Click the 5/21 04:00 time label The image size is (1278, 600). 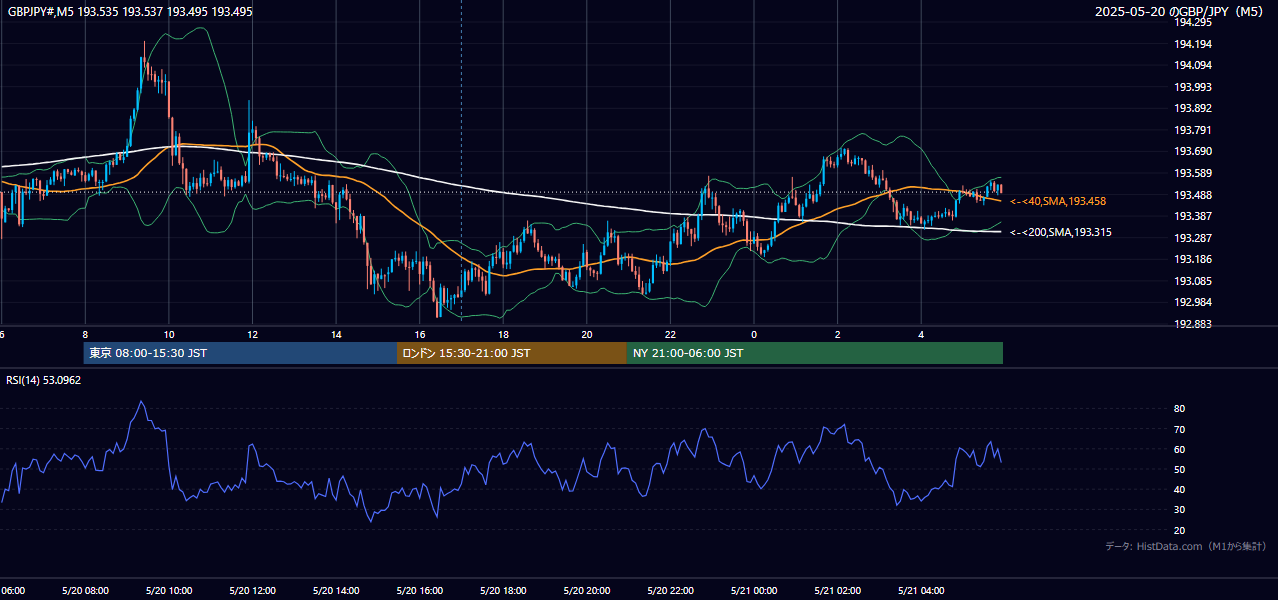921,590
